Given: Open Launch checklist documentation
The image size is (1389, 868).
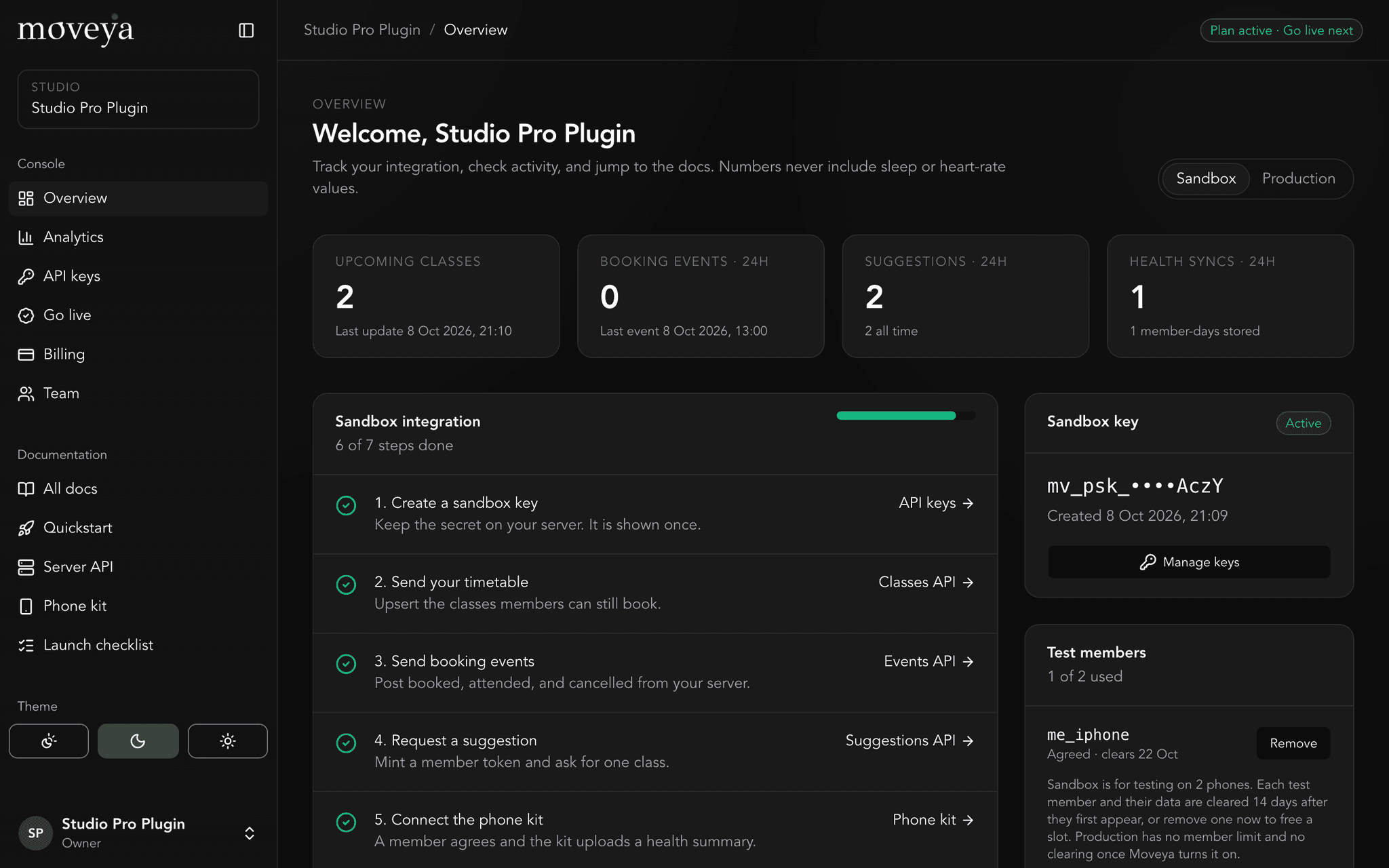Looking at the screenshot, I should [138, 646].
